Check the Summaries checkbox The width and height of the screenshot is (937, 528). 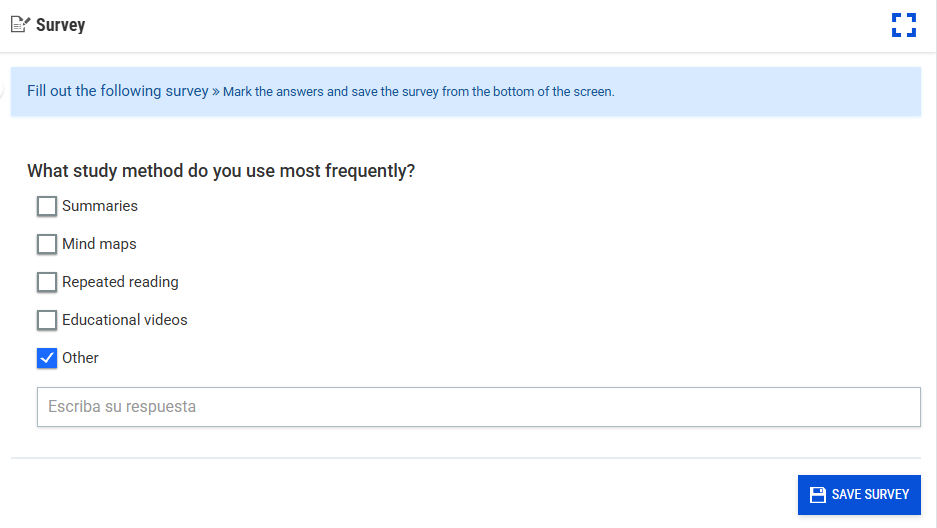click(x=47, y=206)
